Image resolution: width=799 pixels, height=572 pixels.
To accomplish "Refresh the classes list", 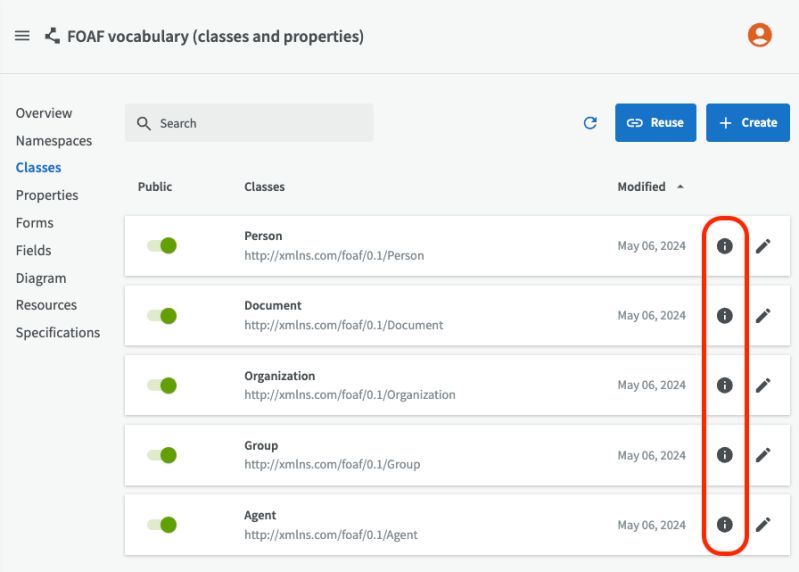I will pos(590,123).
